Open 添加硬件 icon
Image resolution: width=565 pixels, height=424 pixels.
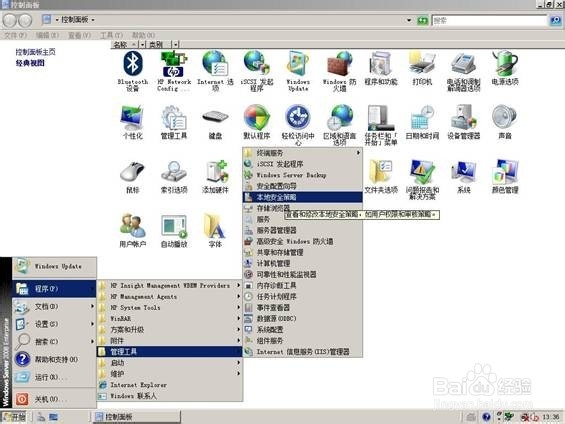click(215, 177)
